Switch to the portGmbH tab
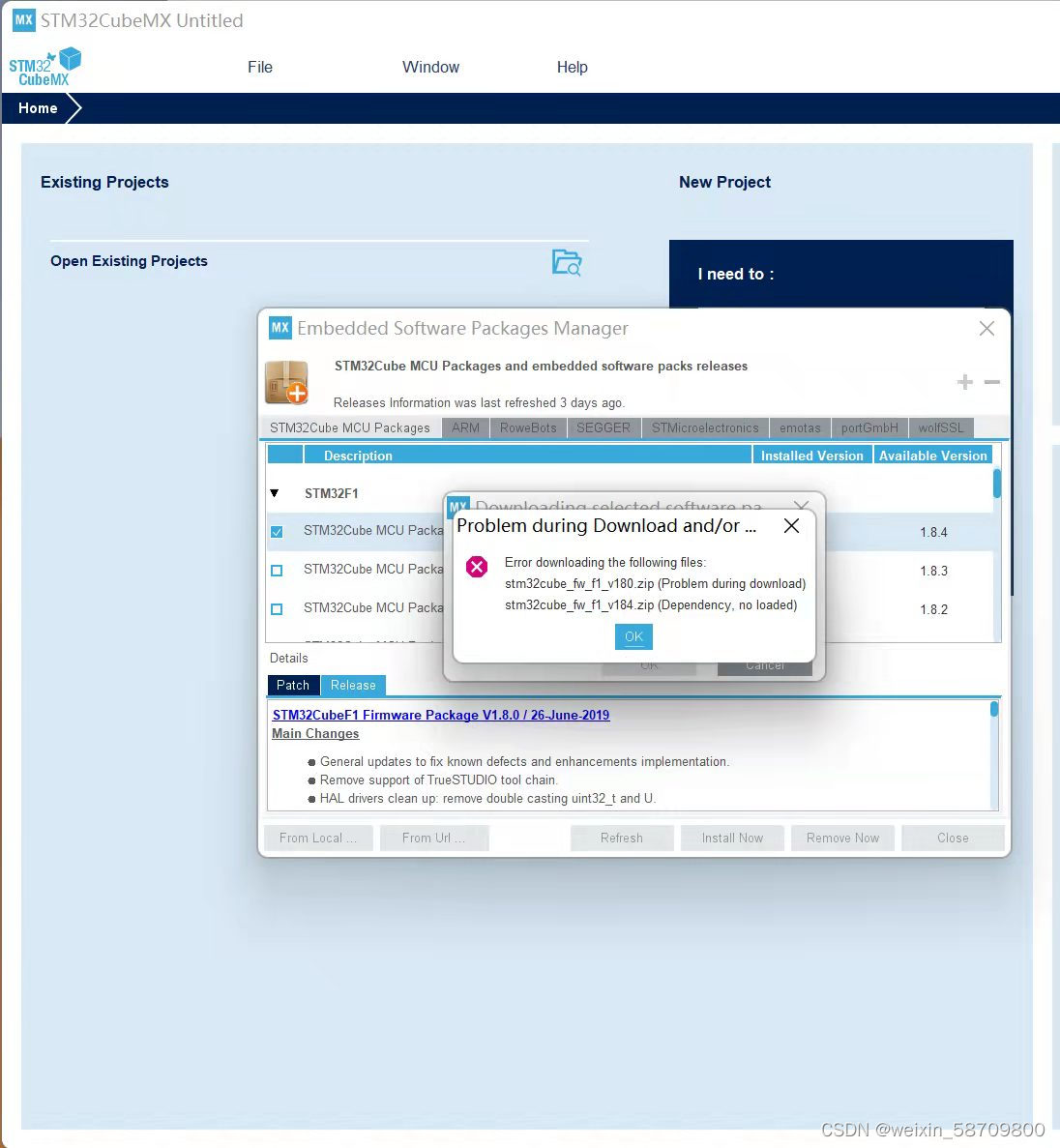Image resolution: width=1060 pixels, height=1148 pixels. (869, 427)
